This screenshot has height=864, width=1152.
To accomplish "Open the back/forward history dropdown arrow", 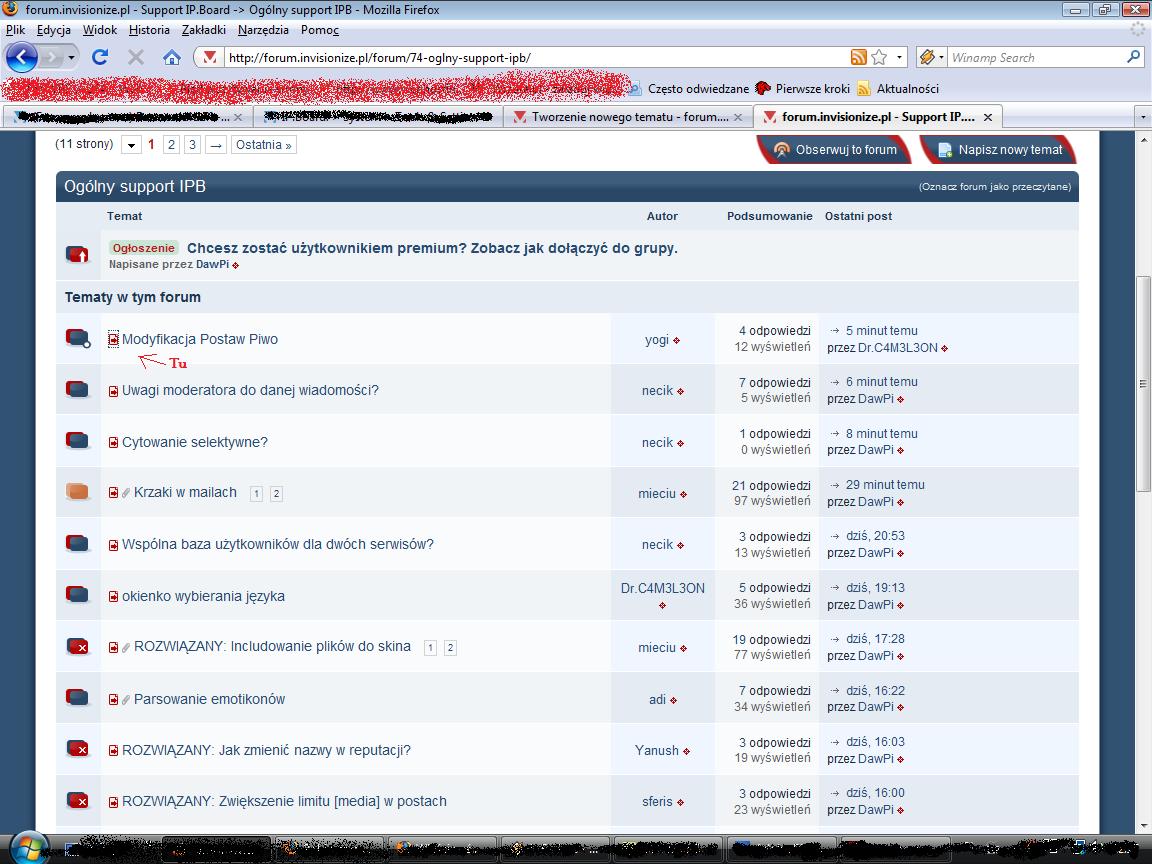I will [73, 57].
